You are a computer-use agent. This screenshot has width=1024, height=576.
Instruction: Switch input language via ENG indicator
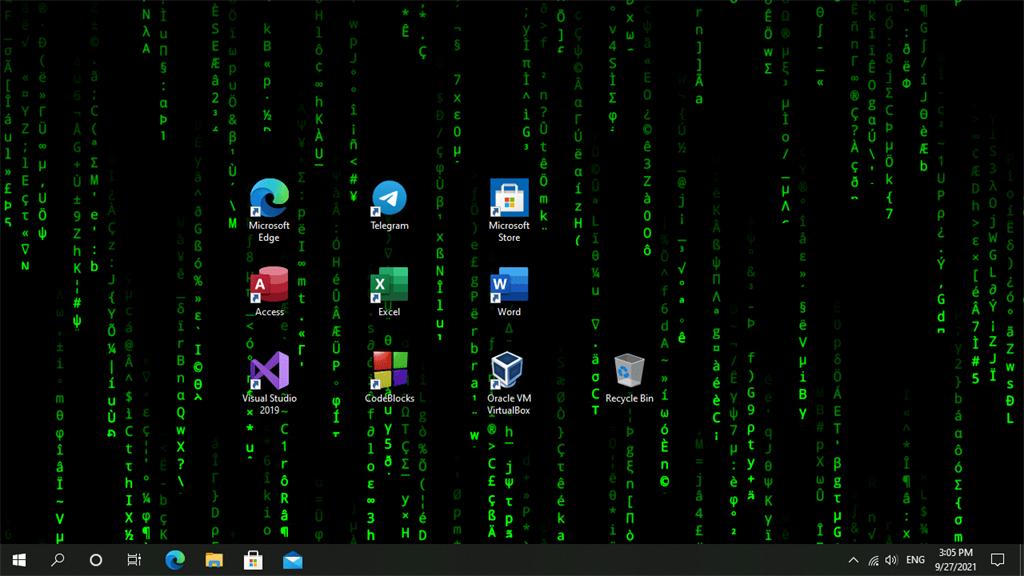pyautogui.click(x=916, y=560)
